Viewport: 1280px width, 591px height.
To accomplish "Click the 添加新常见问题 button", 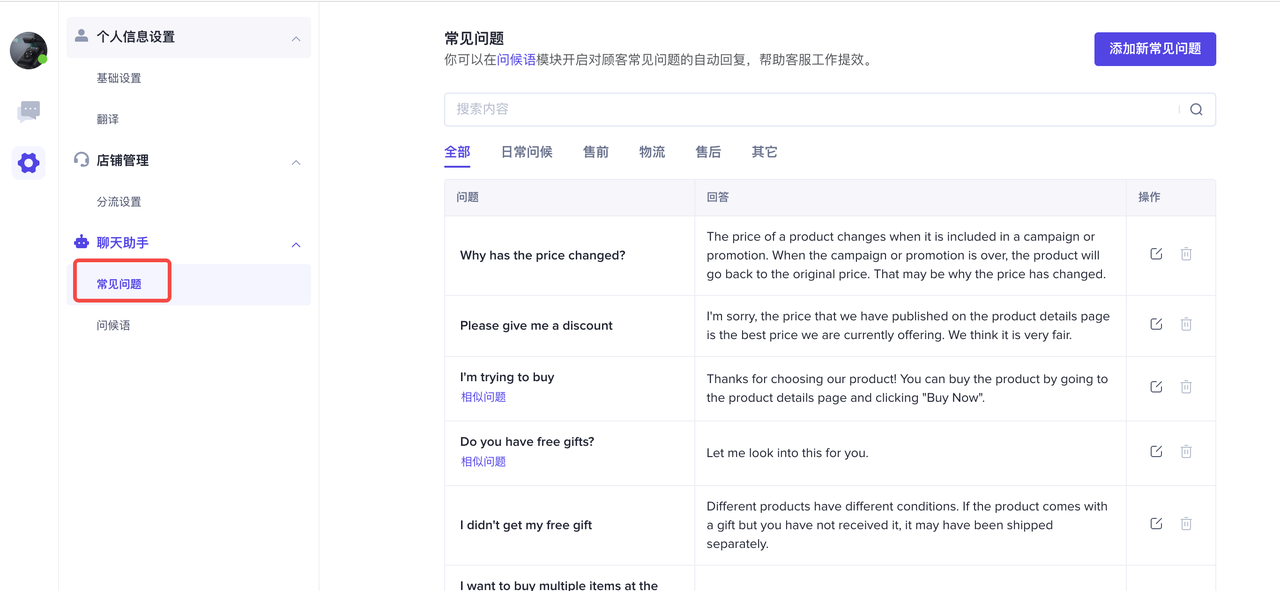I will (1154, 49).
